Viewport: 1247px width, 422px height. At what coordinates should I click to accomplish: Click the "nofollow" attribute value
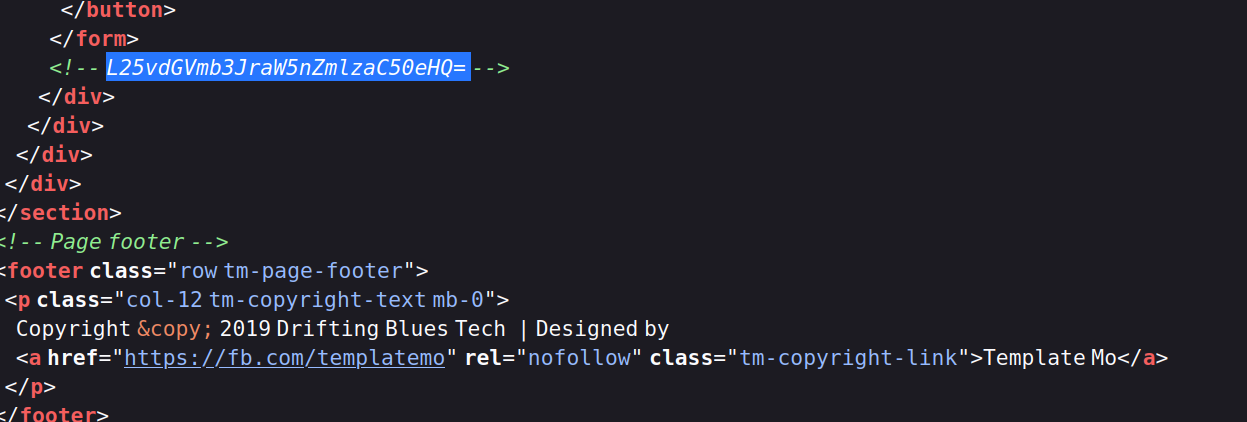(580, 358)
